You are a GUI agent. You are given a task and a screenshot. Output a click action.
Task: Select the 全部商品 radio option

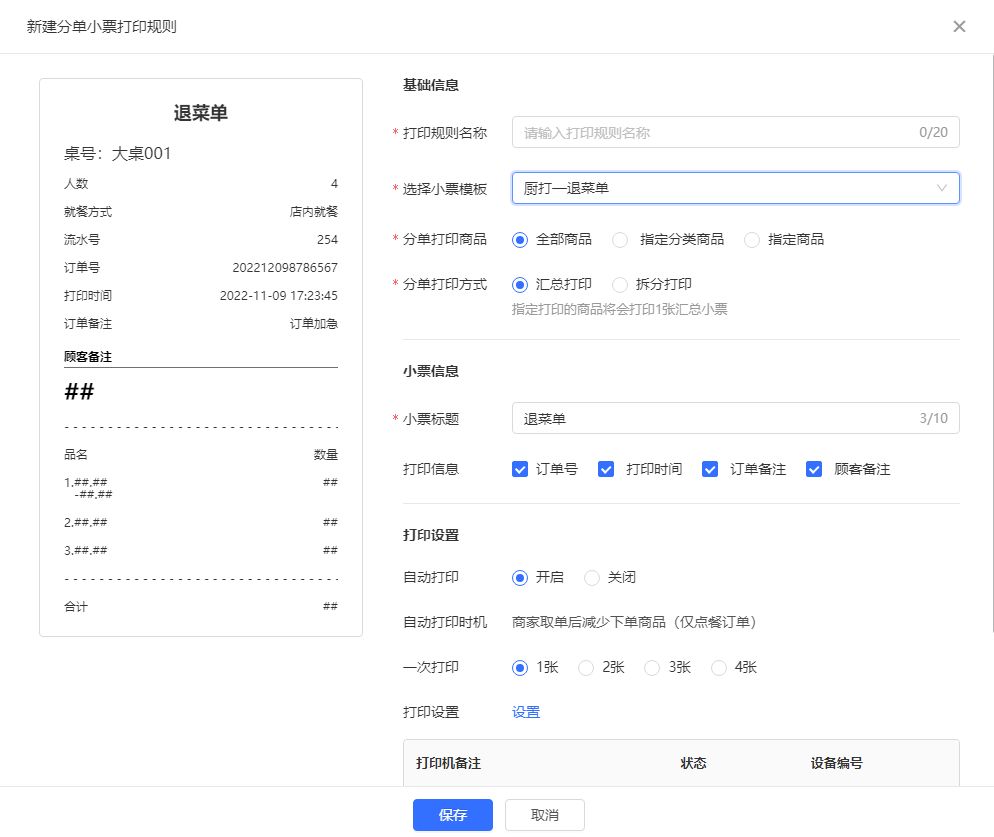520,240
